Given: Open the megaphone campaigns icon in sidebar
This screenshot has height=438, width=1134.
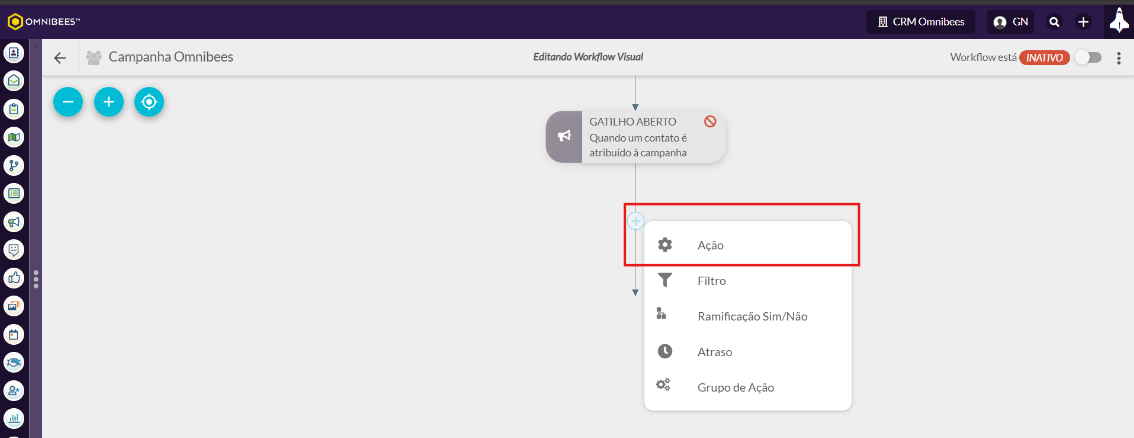Looking at the screenshot, I should pos(15,221).
